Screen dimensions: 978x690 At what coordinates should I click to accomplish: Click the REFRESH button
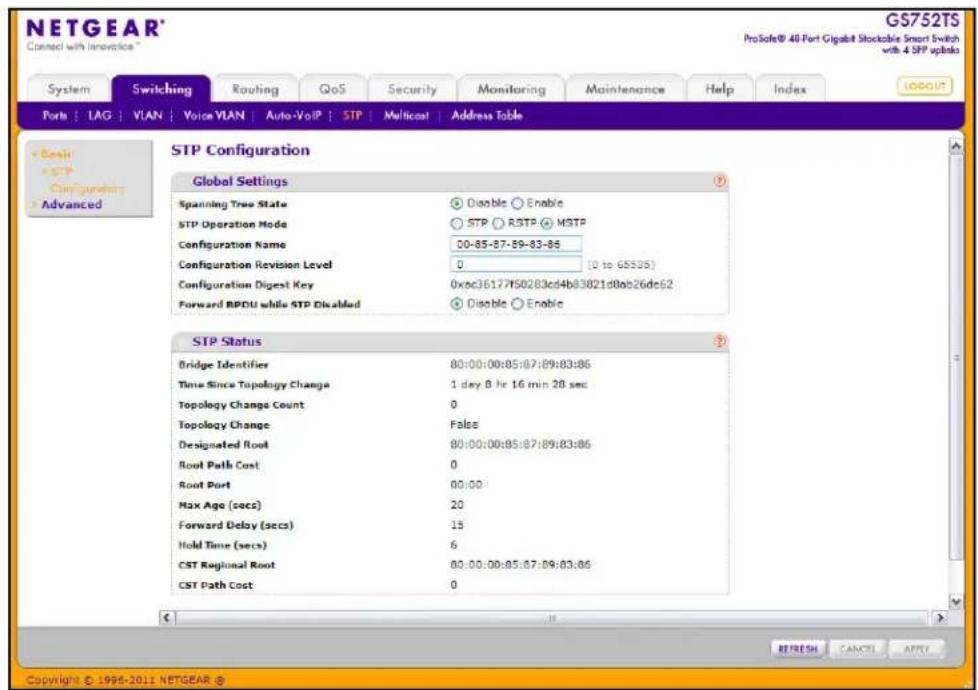[798, 649]
